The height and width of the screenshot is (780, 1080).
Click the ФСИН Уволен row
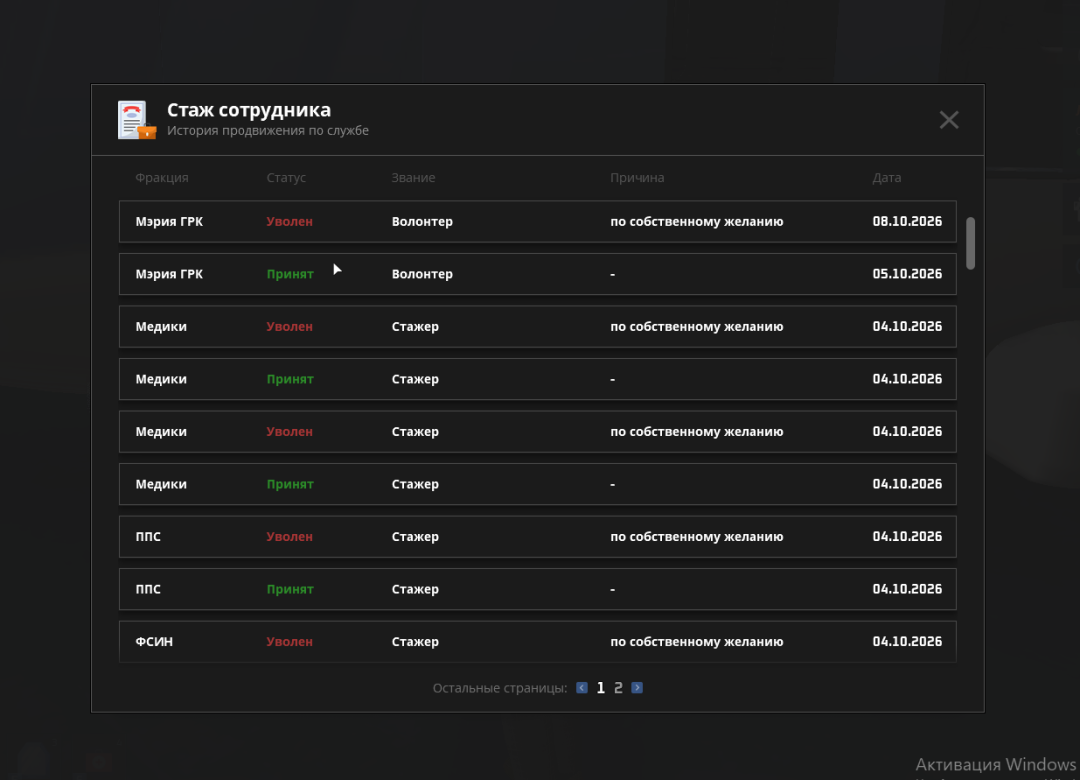coord(537,642)
